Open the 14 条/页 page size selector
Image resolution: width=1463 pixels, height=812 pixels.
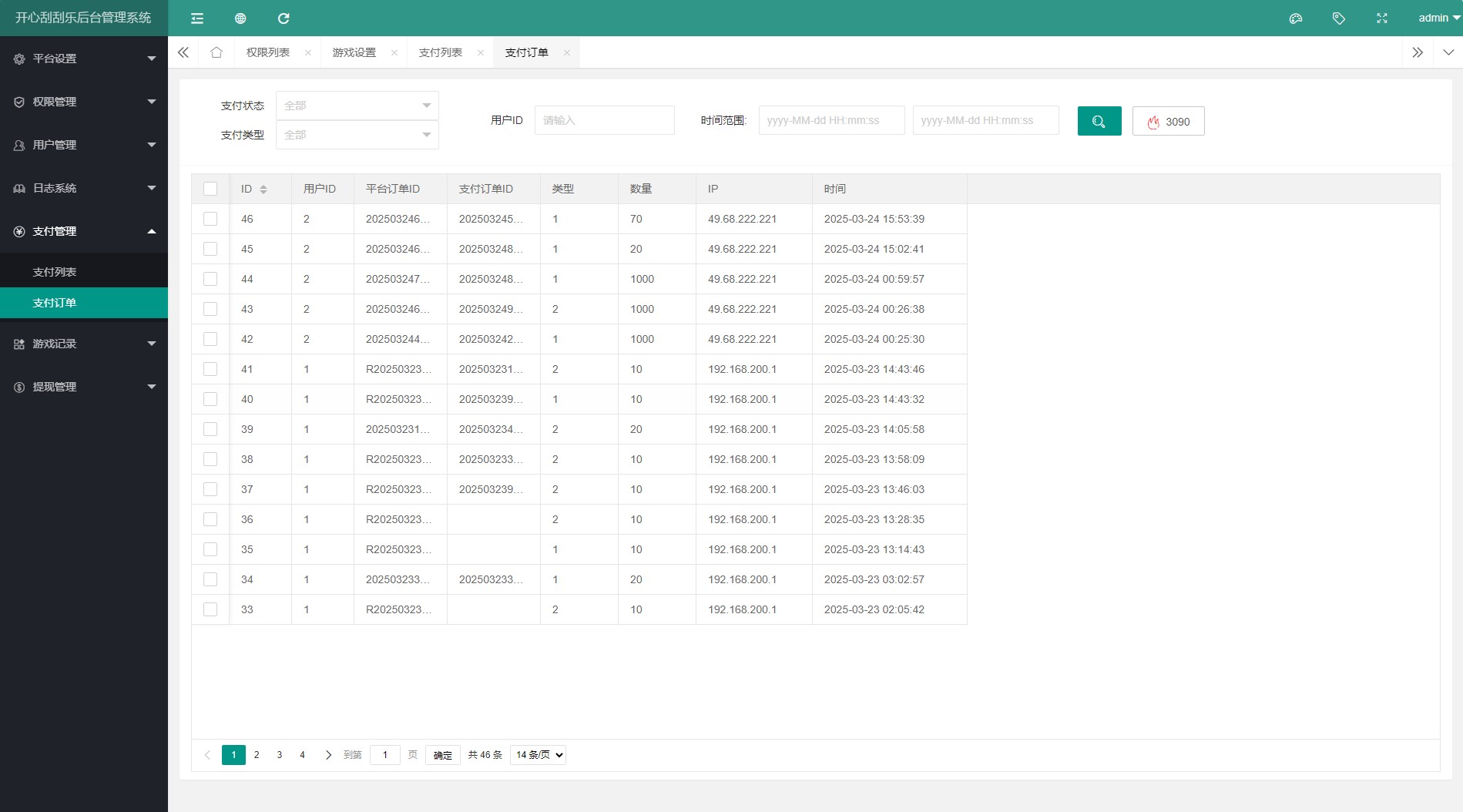(538, 755)
